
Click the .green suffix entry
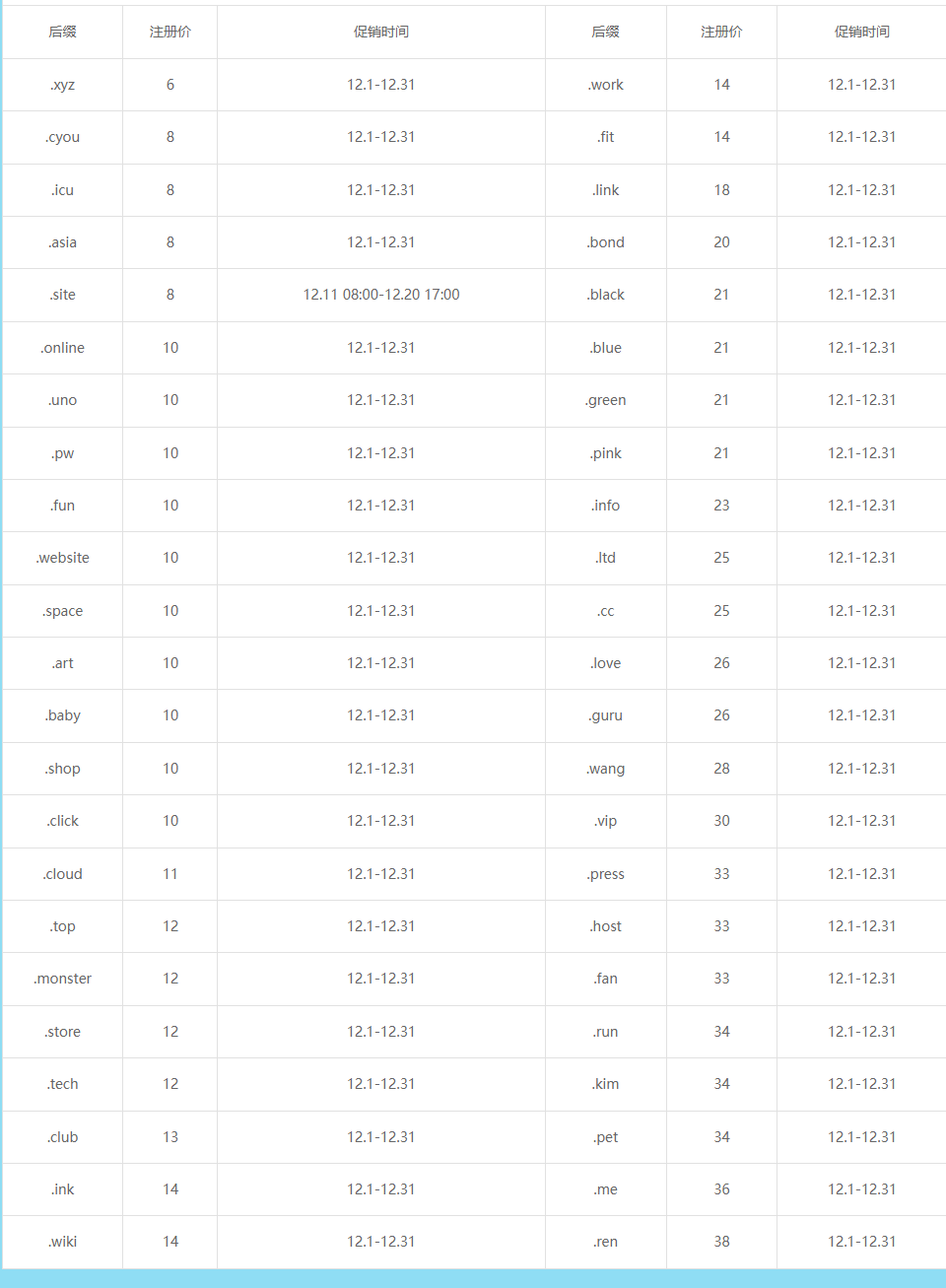[x=606, y=400]
